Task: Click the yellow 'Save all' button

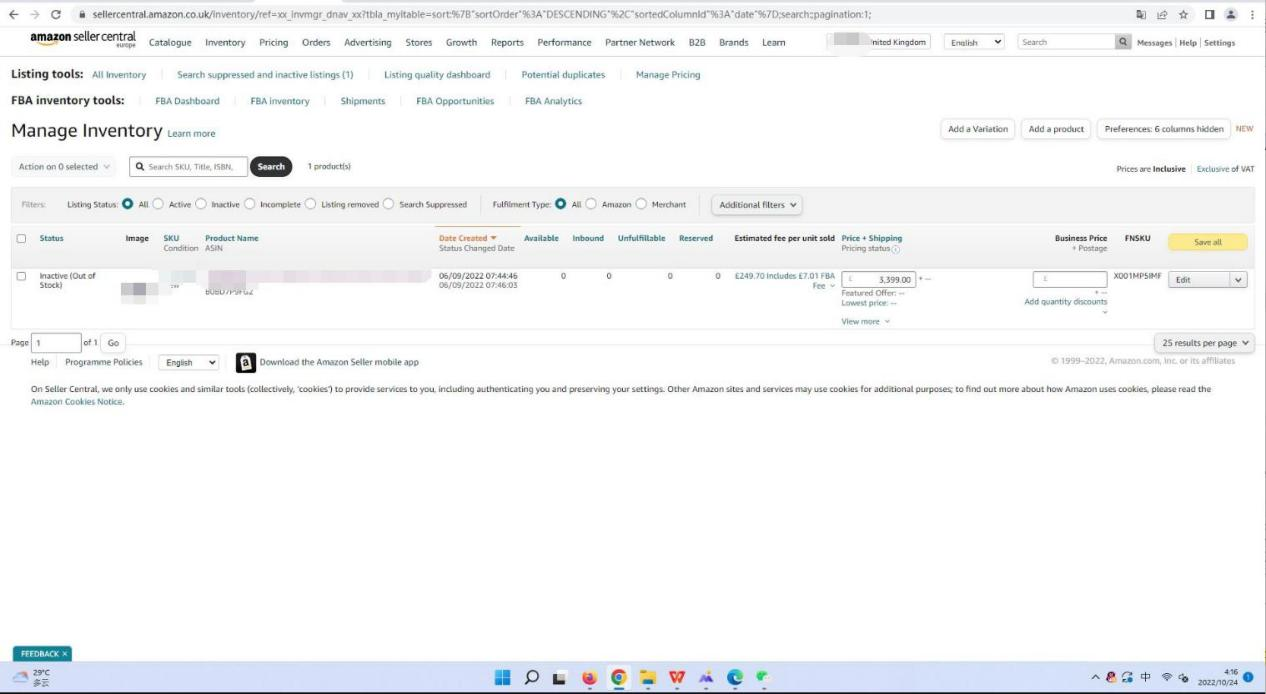Action: tap(1208, 242)
